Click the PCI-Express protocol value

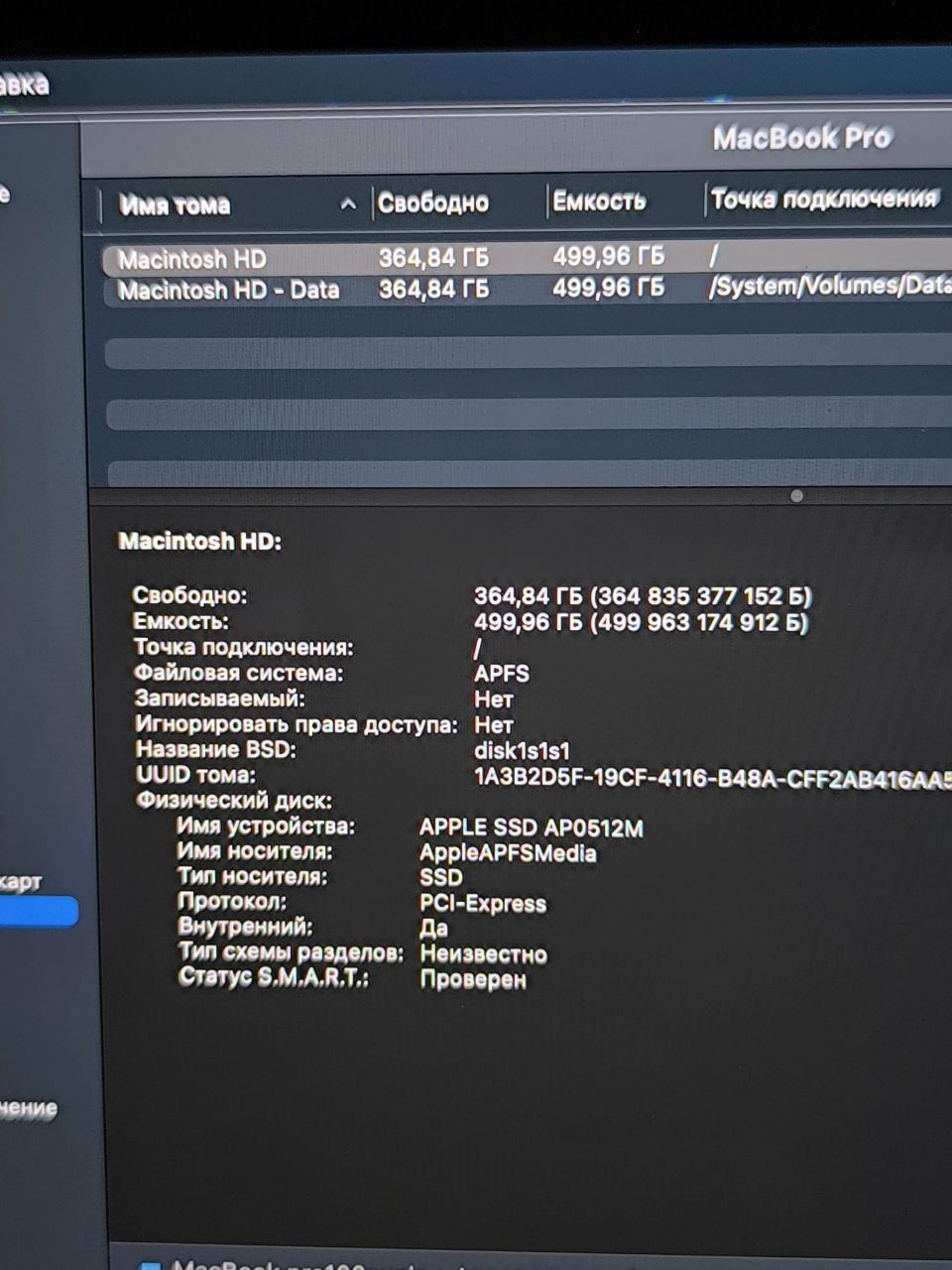click(x=484, y=904)
